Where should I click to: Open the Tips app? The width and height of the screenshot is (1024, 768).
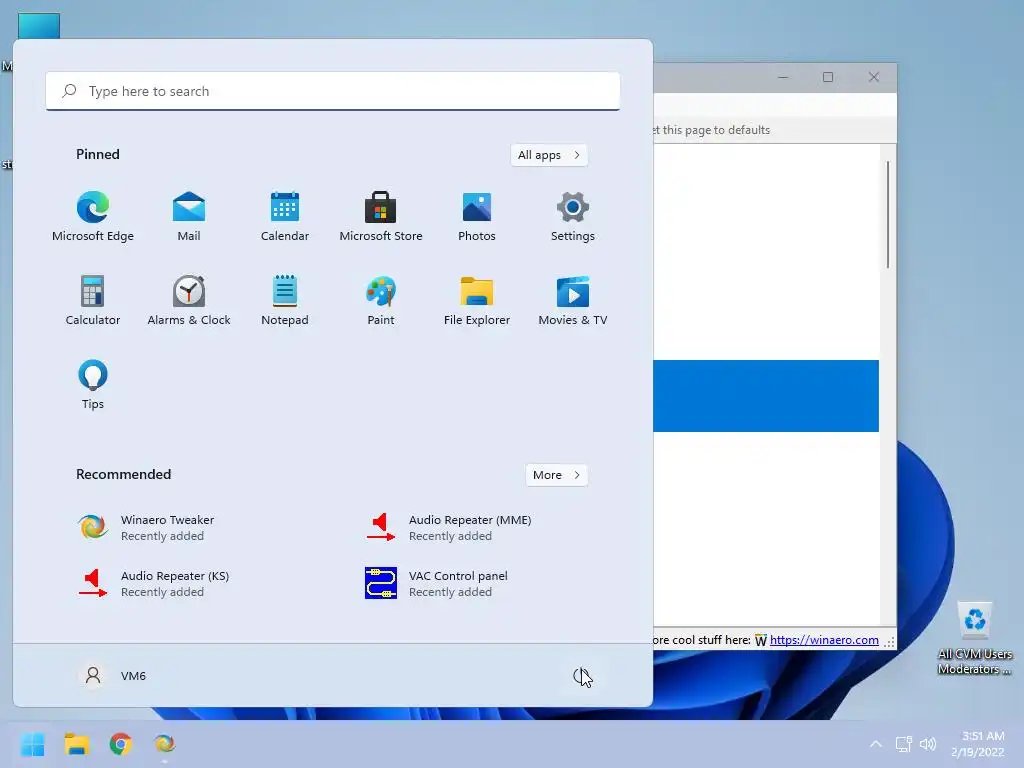point(93,385)
